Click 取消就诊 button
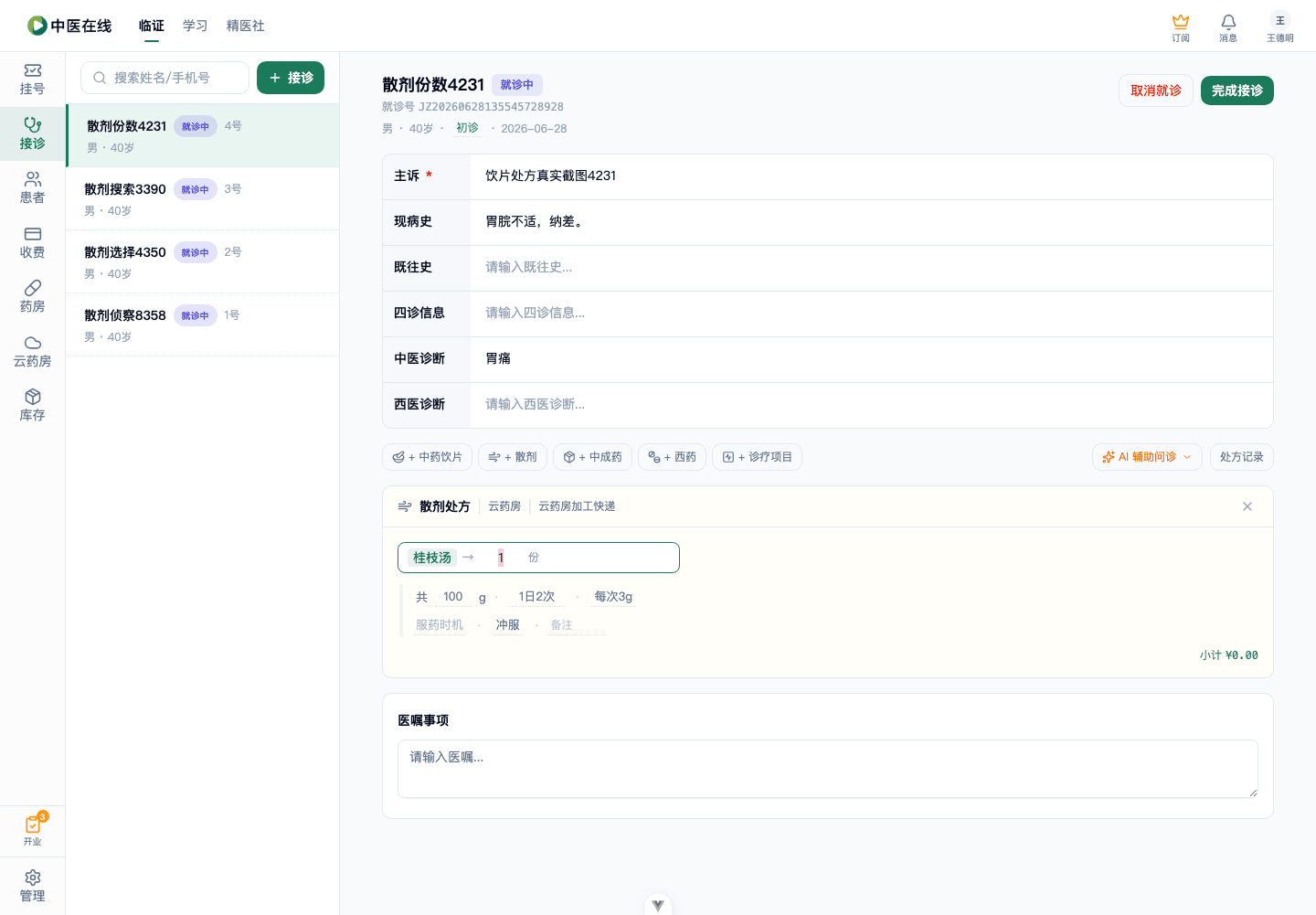The width and height of the screenshot is (1316, 915). point(1156,90)
